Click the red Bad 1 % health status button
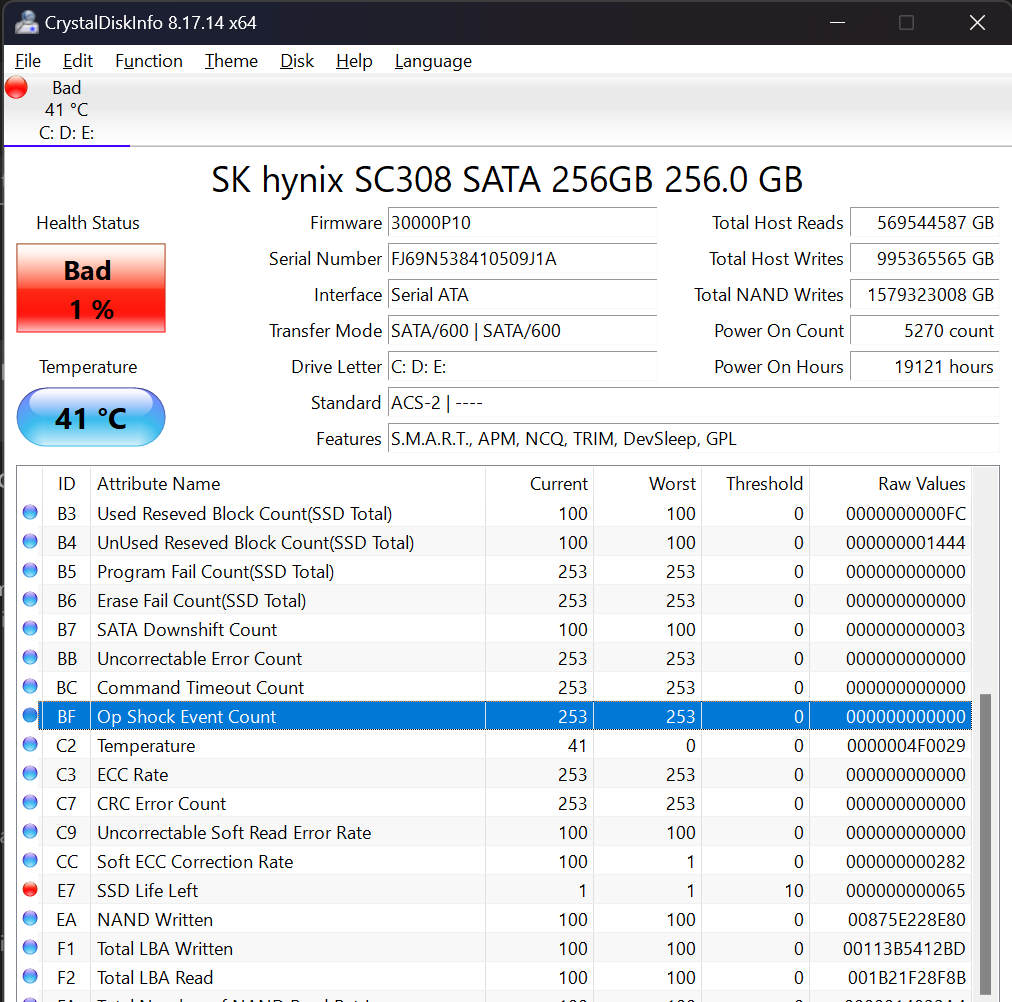The image size is (1012, 1002). coord(91,289)
